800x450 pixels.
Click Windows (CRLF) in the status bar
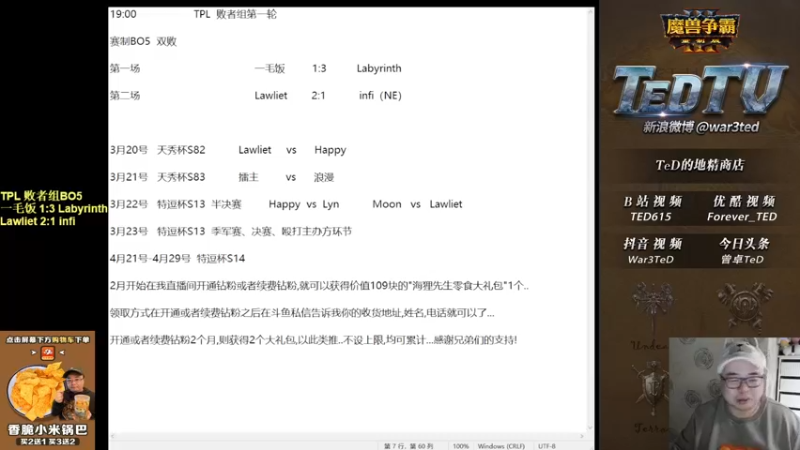(501, 446)
